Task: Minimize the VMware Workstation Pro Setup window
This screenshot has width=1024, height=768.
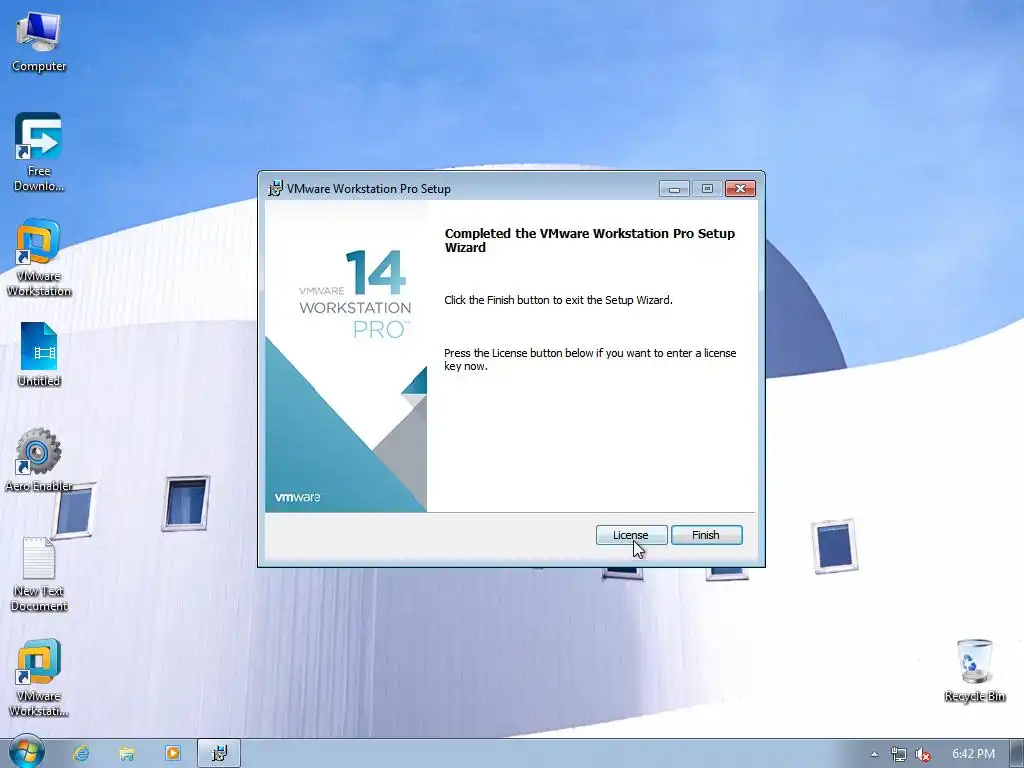Action: (x=674, y=189)
